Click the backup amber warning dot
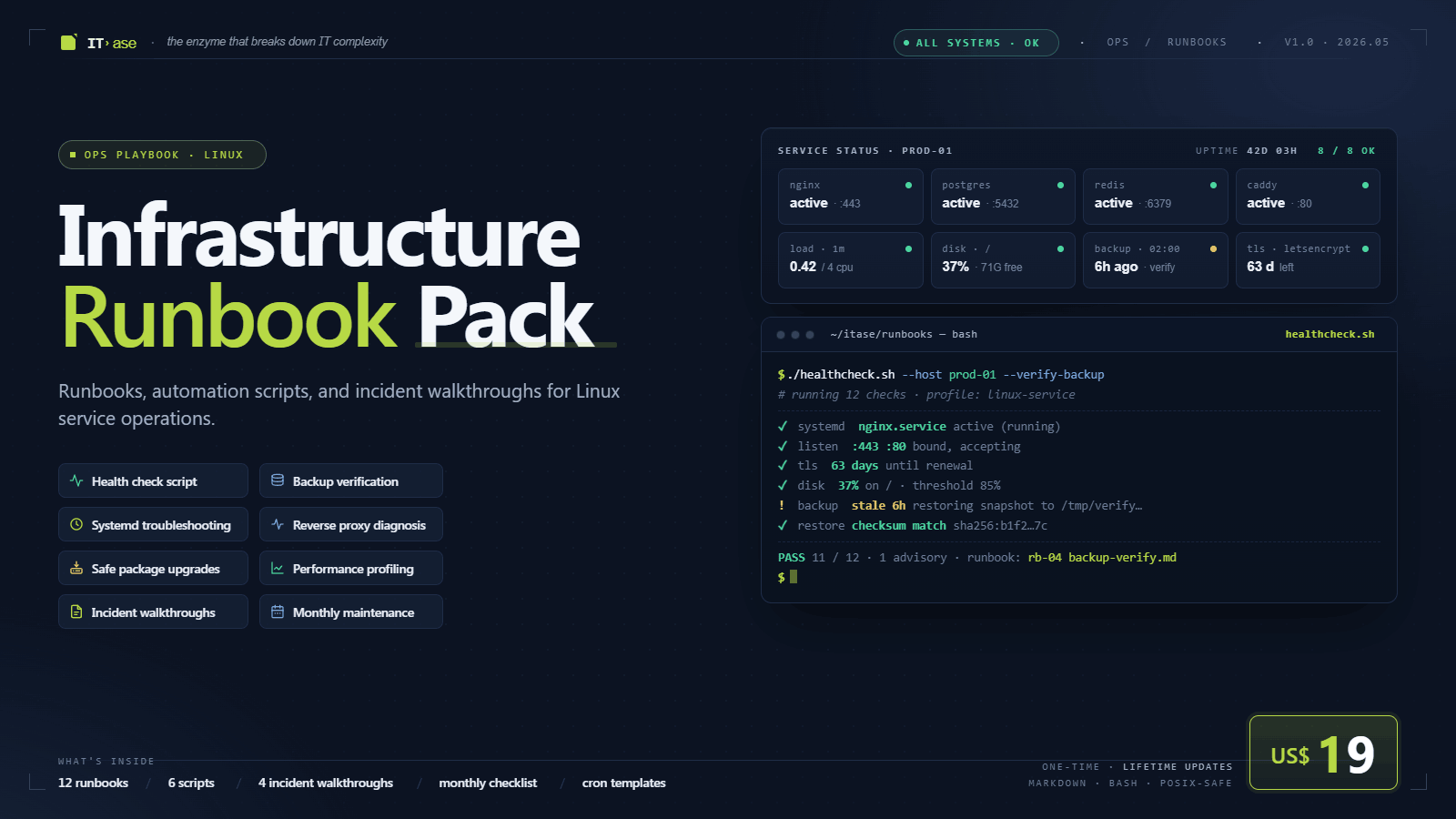Image resolution: width=1456 pixels, height=819 pixels. pos(1213,248)
